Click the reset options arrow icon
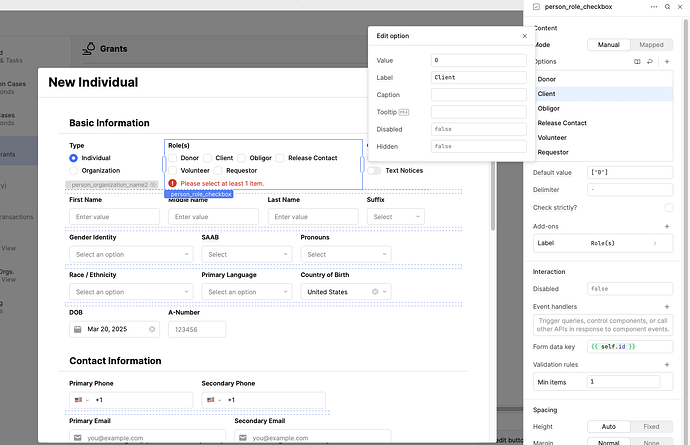 [650, 62]
